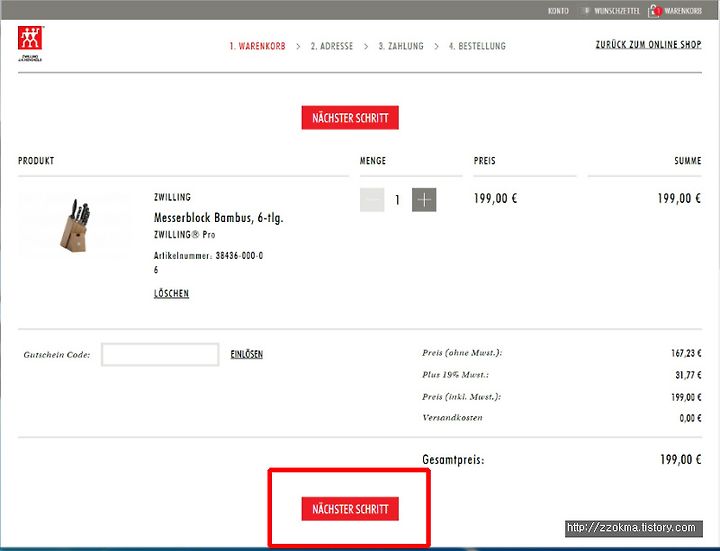Open the Konto account link

558,11
